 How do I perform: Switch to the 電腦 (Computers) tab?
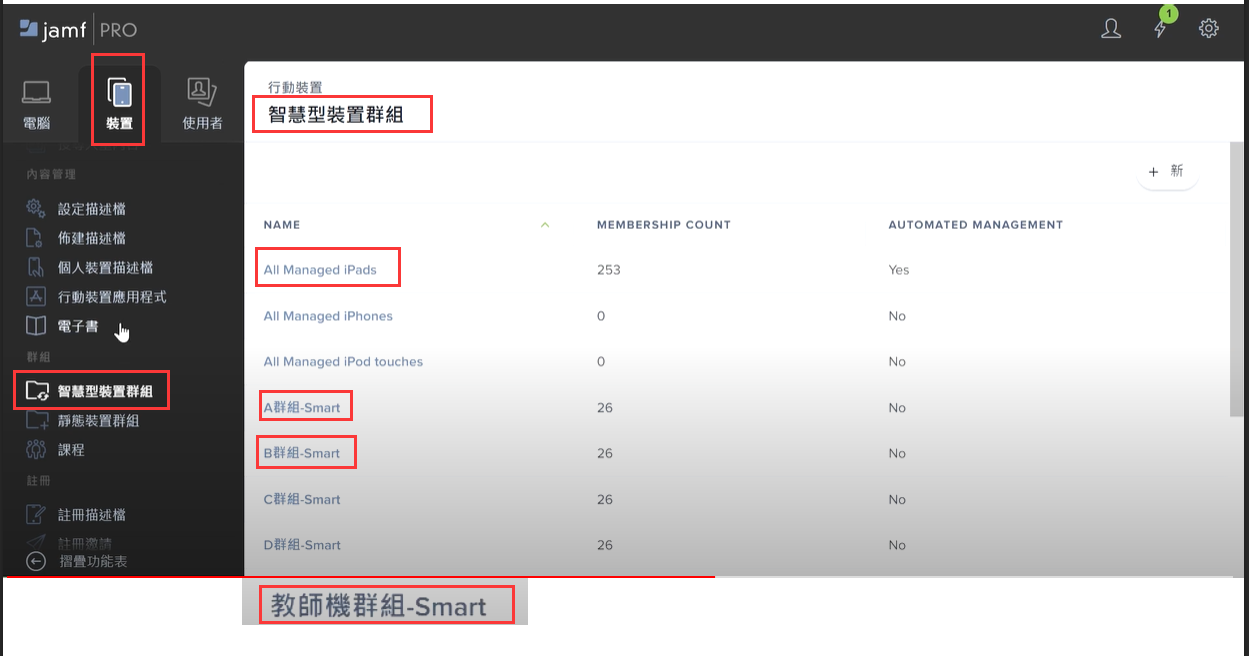[37, 105]
